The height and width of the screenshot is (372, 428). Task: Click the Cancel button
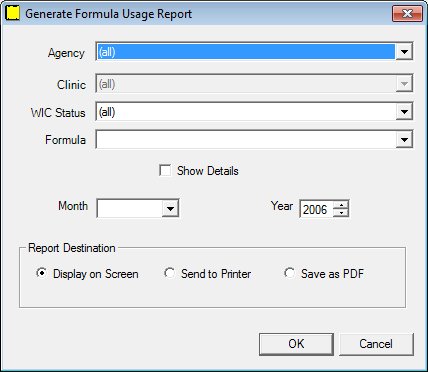pyautogui.click(x=376, y=344)
